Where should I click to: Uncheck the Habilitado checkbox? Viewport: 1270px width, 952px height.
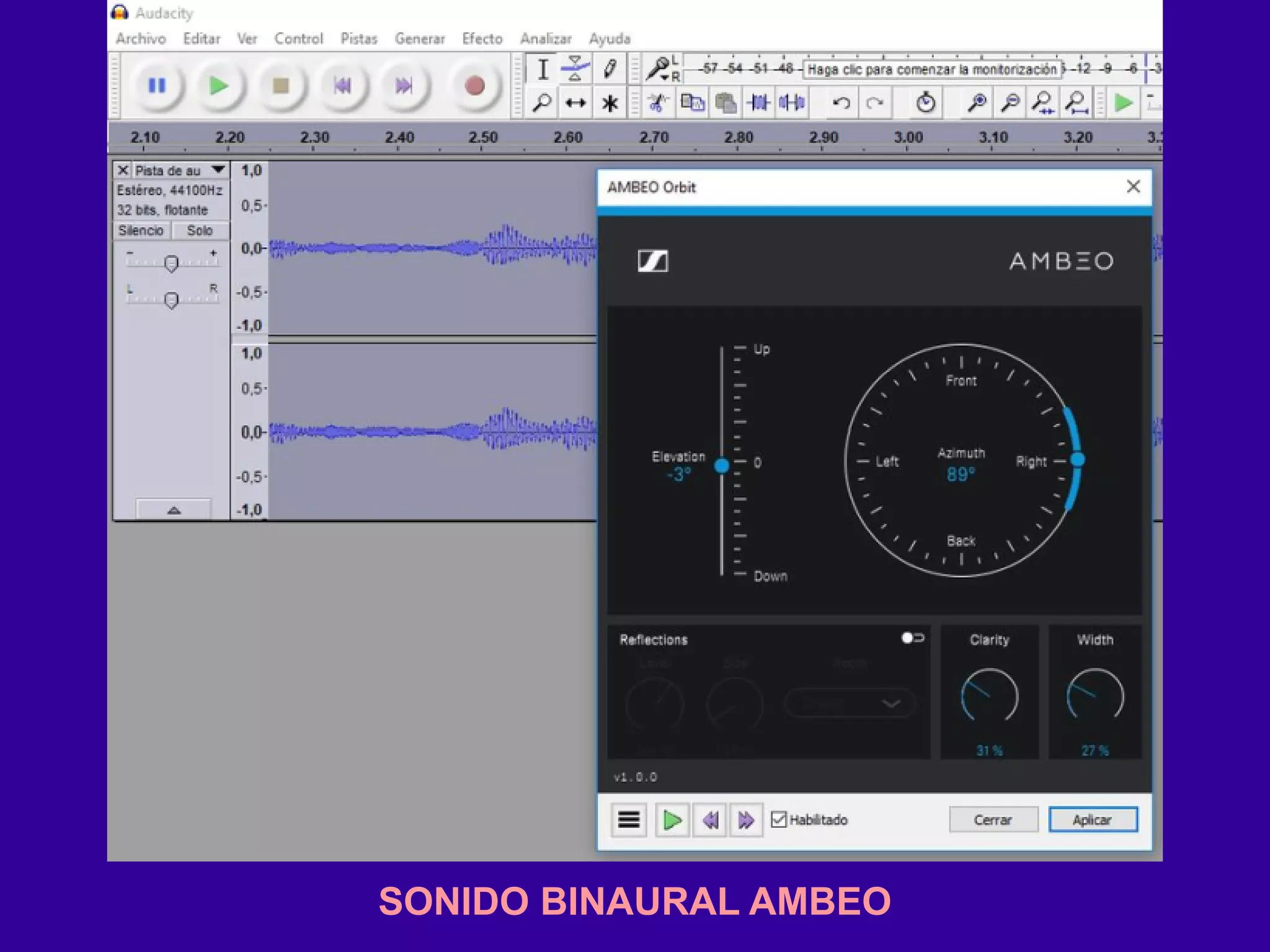(x=778, y=819)
